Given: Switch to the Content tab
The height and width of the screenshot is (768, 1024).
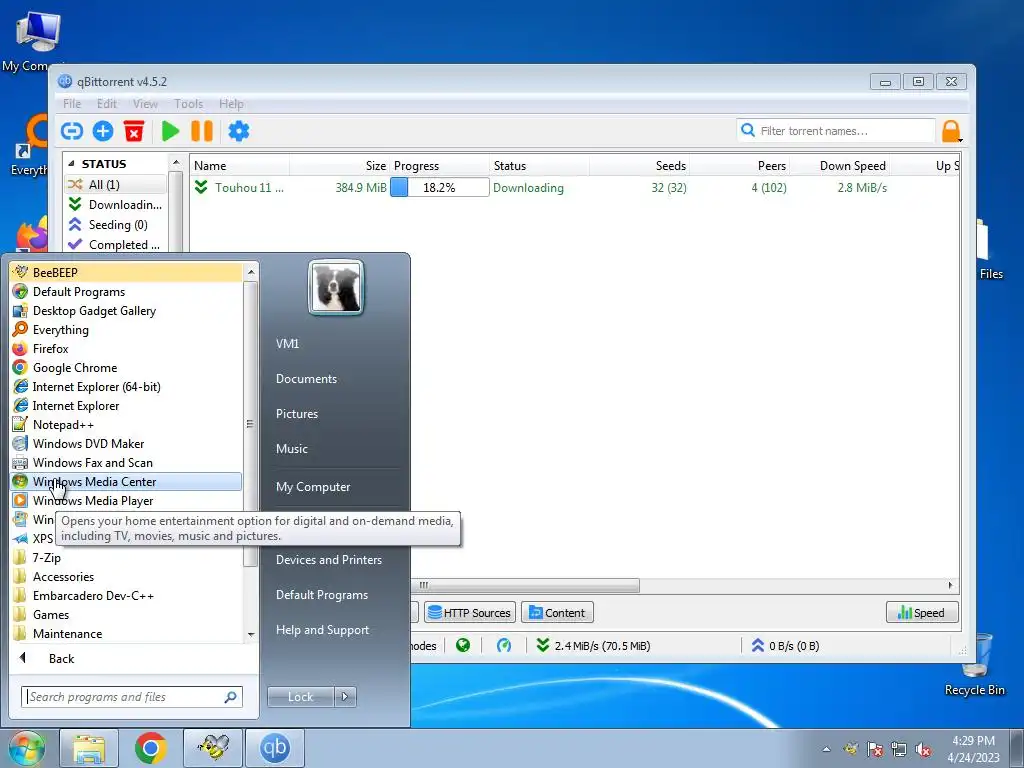Looking at the screenshot, I should click(557, 613).
